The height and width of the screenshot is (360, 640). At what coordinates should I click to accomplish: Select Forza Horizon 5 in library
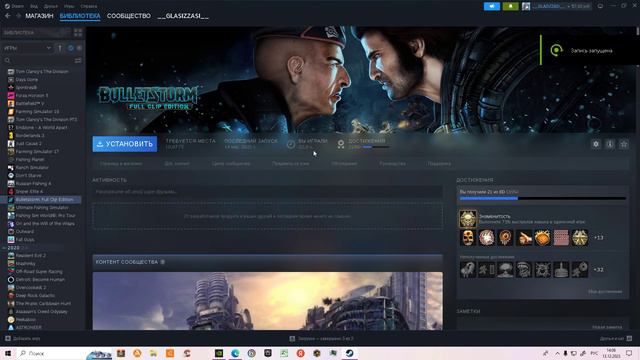32,96
